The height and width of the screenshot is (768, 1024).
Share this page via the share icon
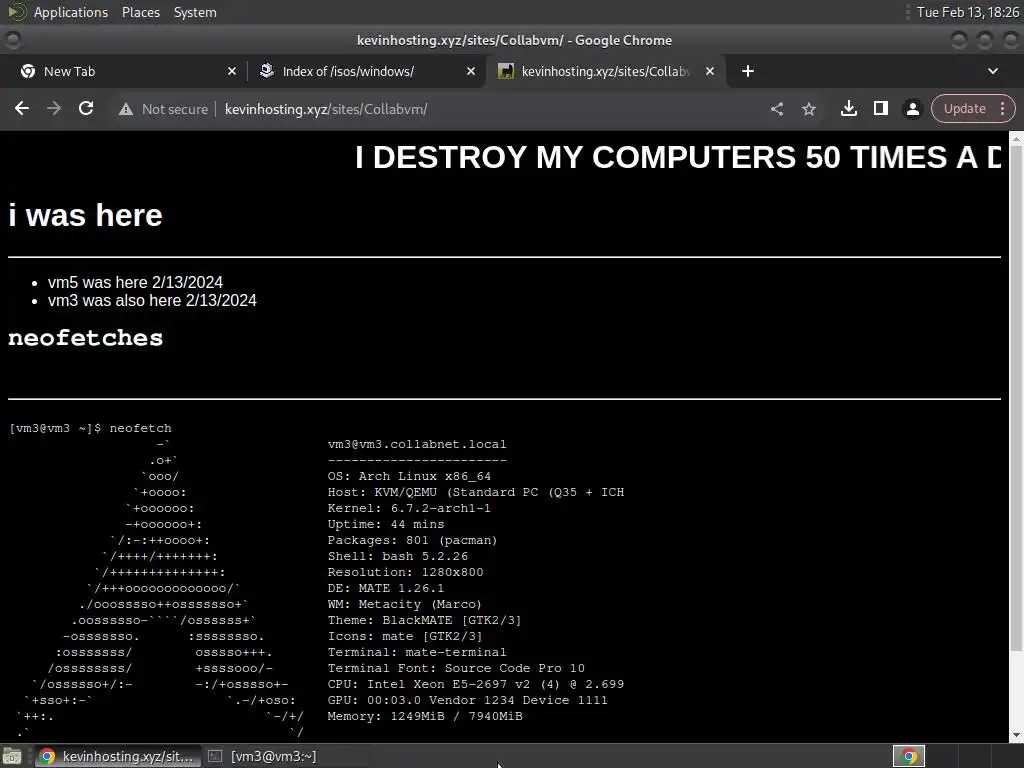point(776,109)
